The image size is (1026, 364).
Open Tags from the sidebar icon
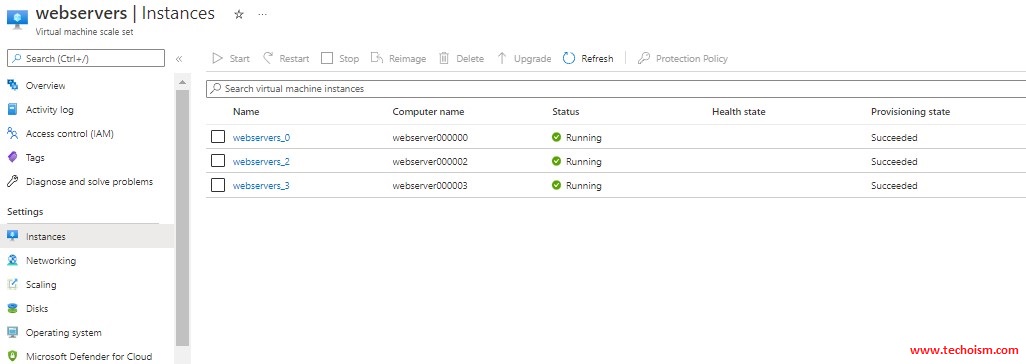pyautogui.click(x=12, y=158)
